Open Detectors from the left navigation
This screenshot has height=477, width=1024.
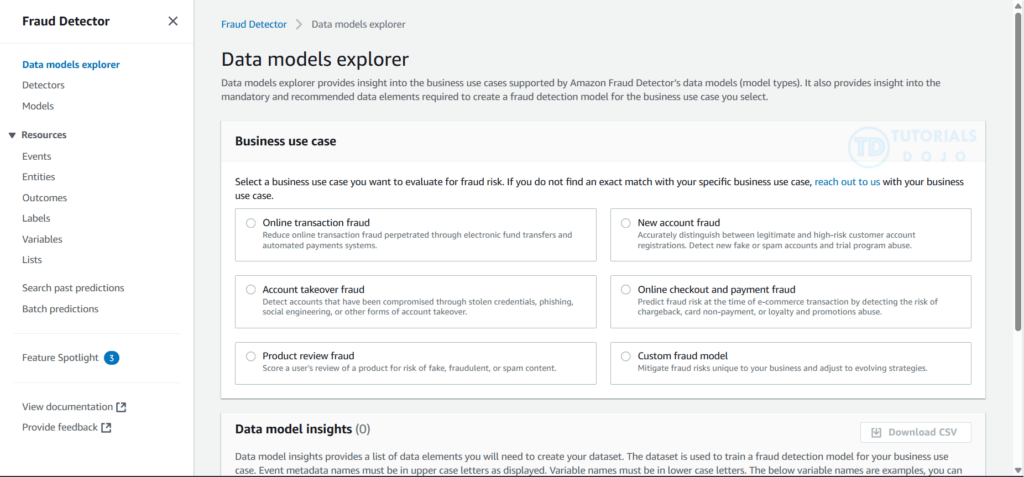[x=43, y=85]
